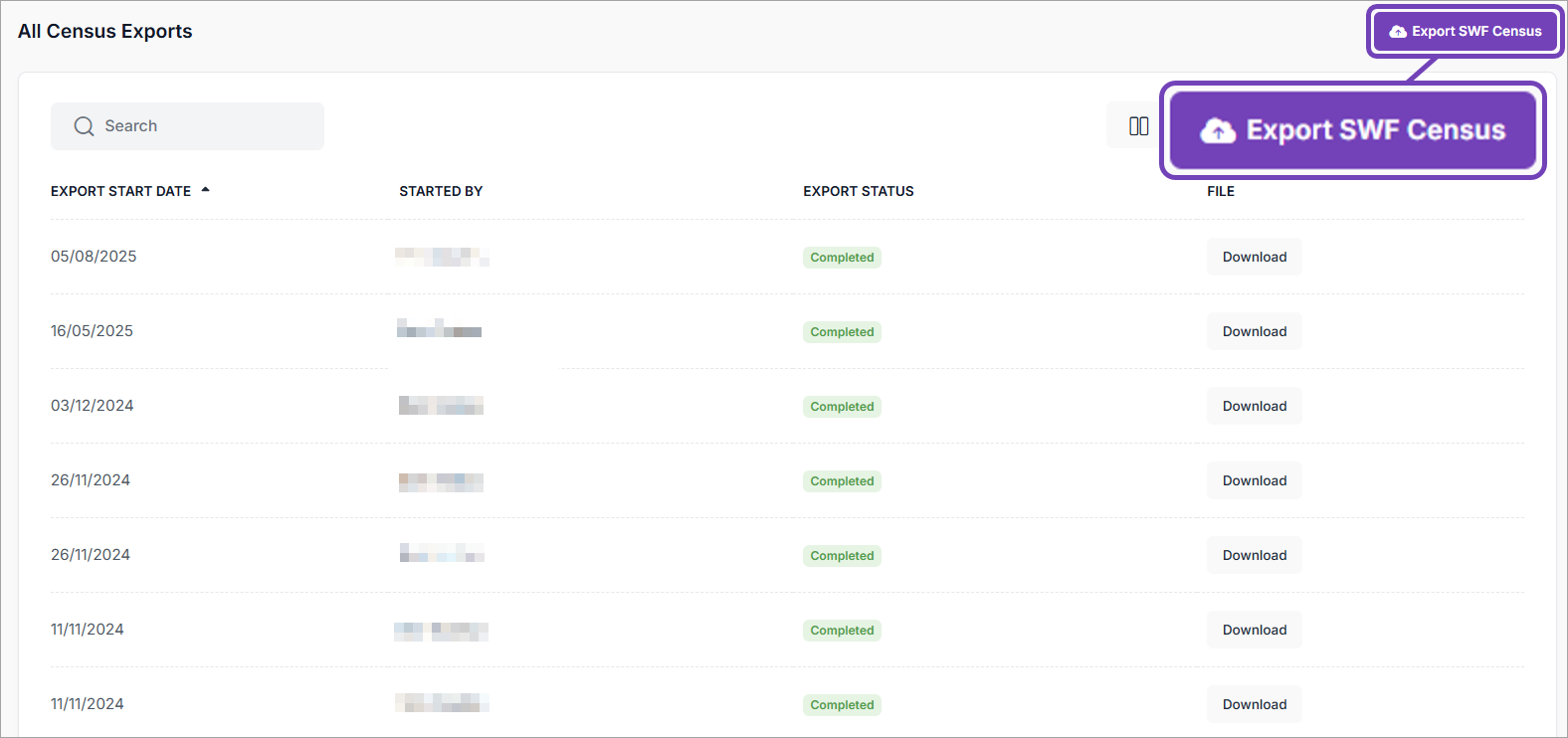The width and height of the screenshot is (1568, 738).
Task: Select the blurred user name in the 16/05/2025 row
Action: (x=440, y=330)
